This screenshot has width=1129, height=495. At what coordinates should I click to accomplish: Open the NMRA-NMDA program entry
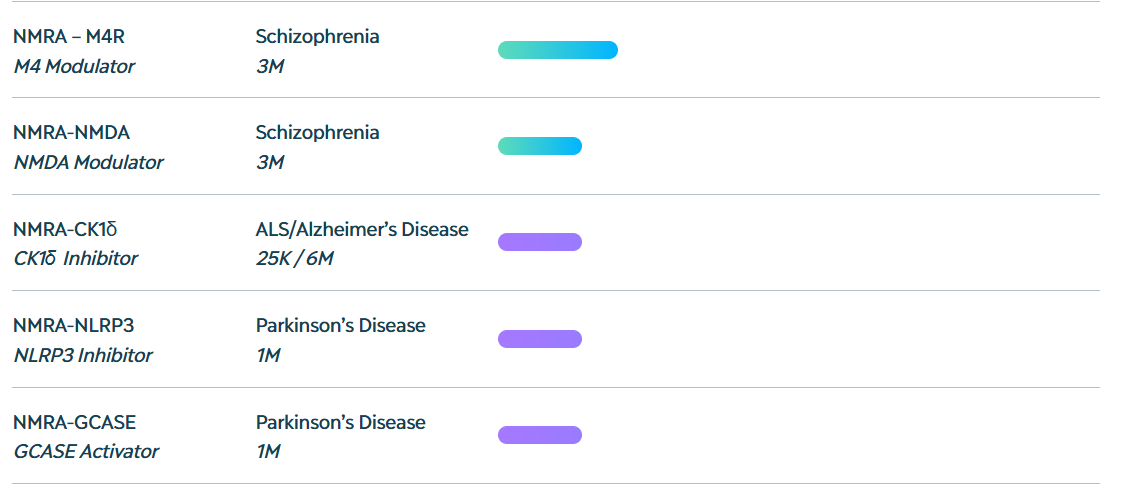pos(71,133)
